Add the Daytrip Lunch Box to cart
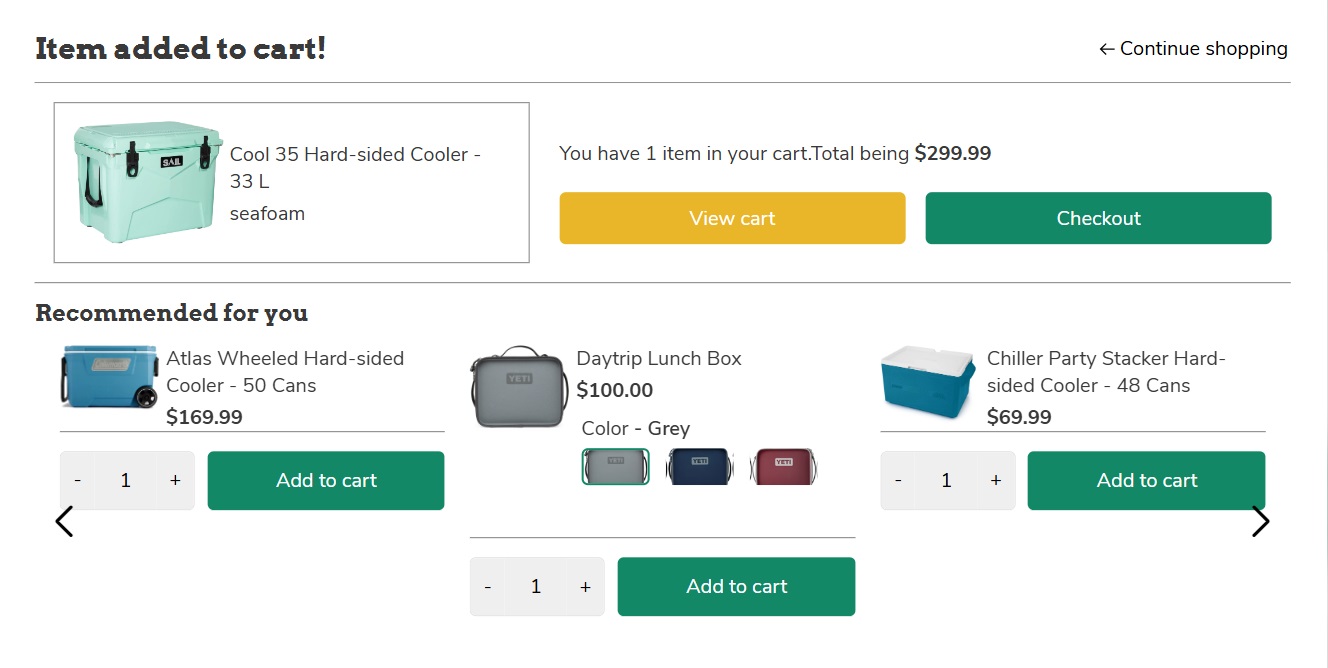The image size is (1328, 668). (x=736, y=586)
